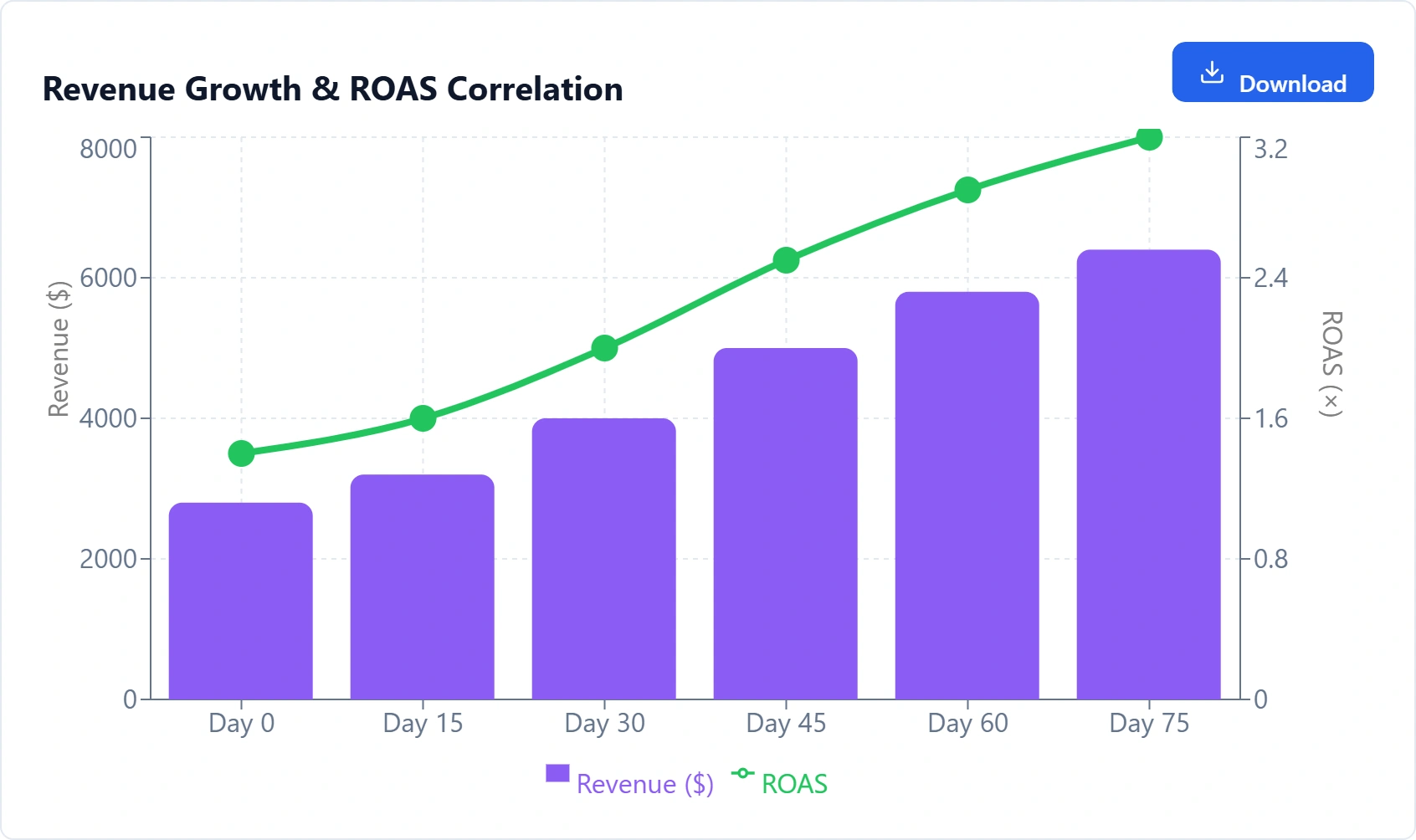The width and height of the screenshot is (1416, 840).
Task: Select the Day 0 revenue bar
Action: 241,601
